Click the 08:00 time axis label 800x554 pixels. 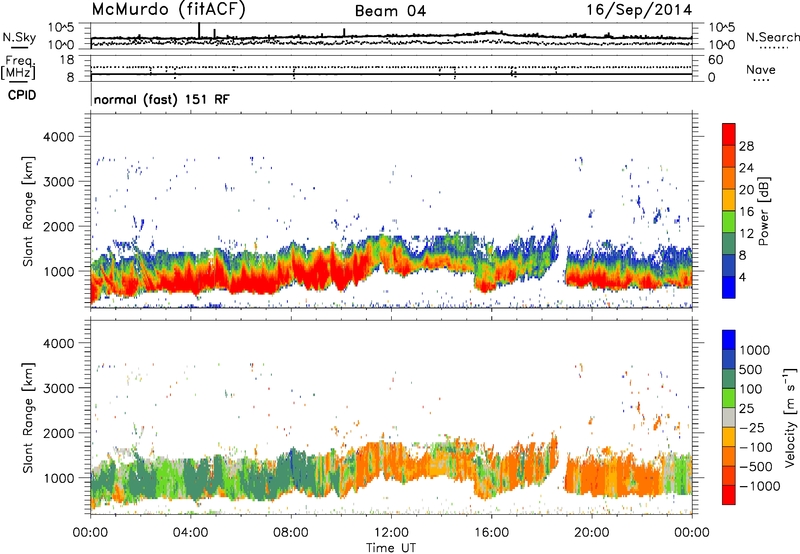(x=291, y=533)
